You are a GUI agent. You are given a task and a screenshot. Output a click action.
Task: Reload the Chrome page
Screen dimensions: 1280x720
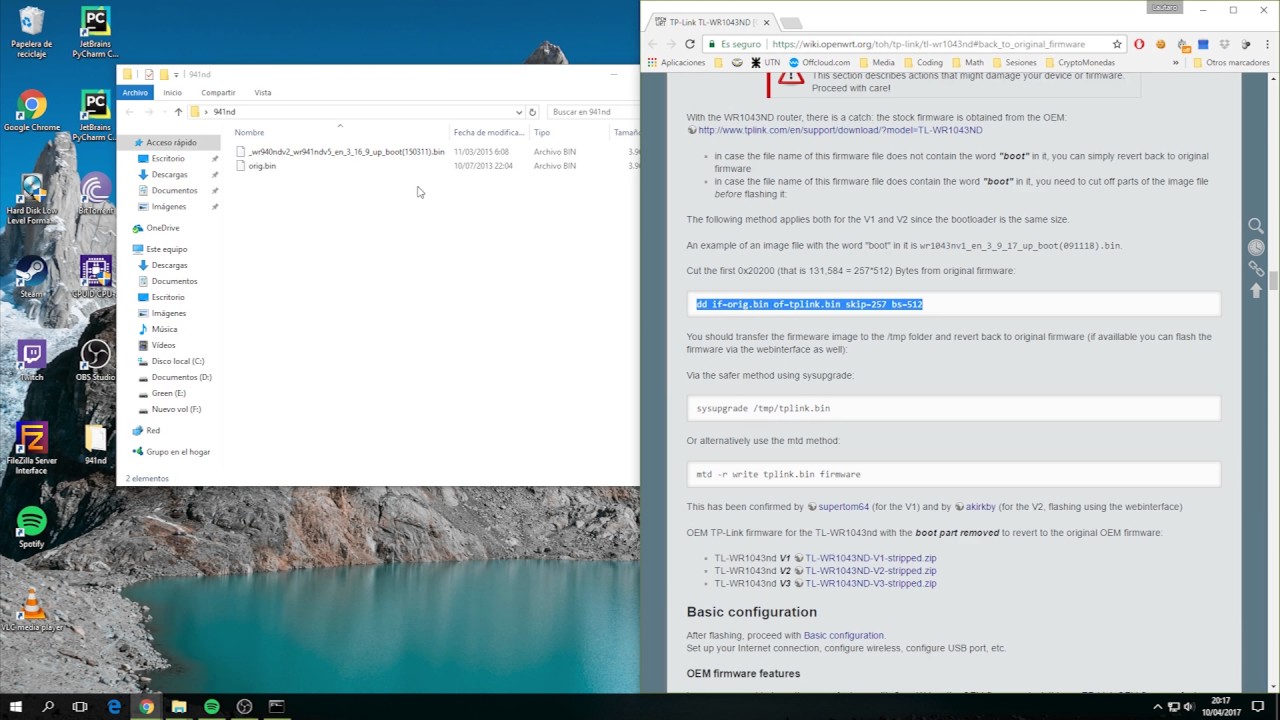click(x=690, y=44)
